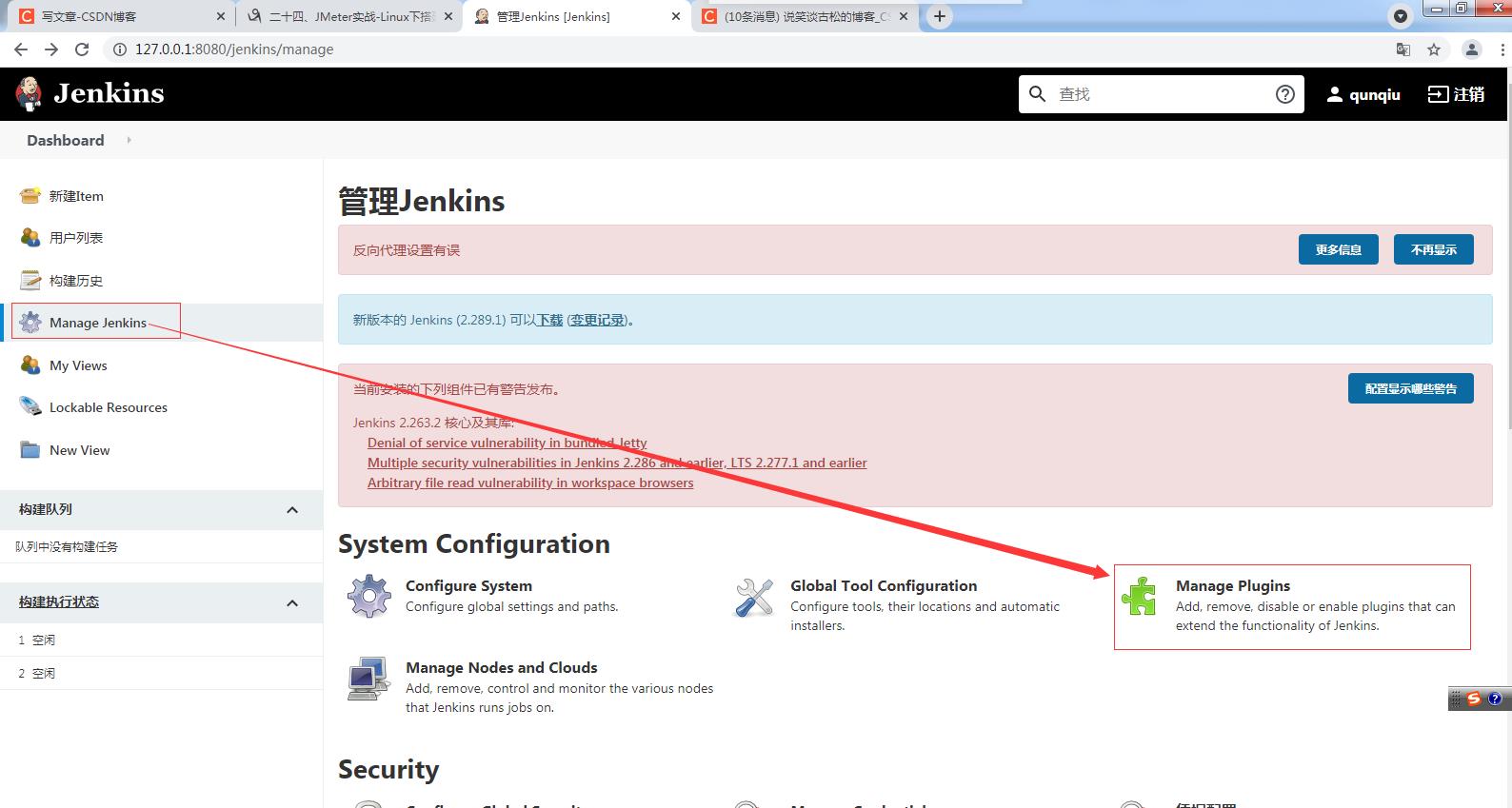Image resolution: width=1512 pixels, height=808 pixels.
Task: Click the qunqiu user avatar icon
Action: [x=1335, y=94]
